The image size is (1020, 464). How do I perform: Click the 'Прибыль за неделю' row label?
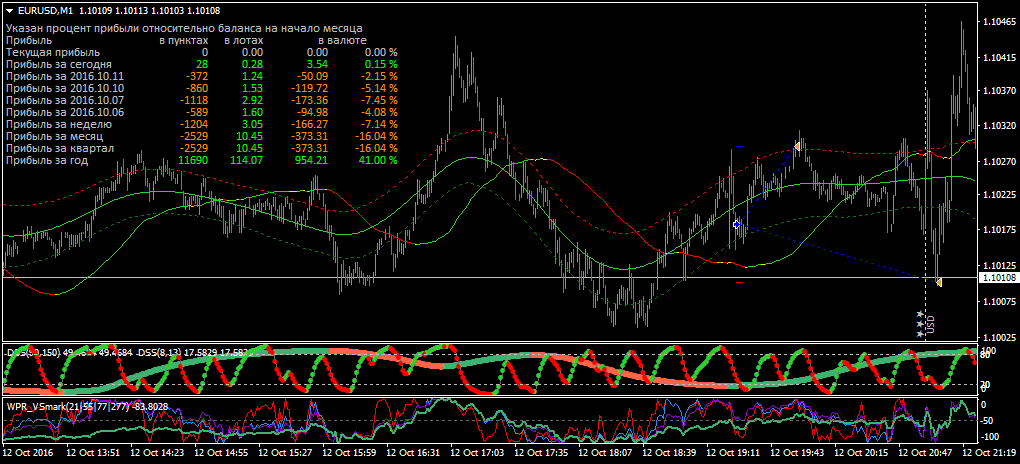click(59, 124)
